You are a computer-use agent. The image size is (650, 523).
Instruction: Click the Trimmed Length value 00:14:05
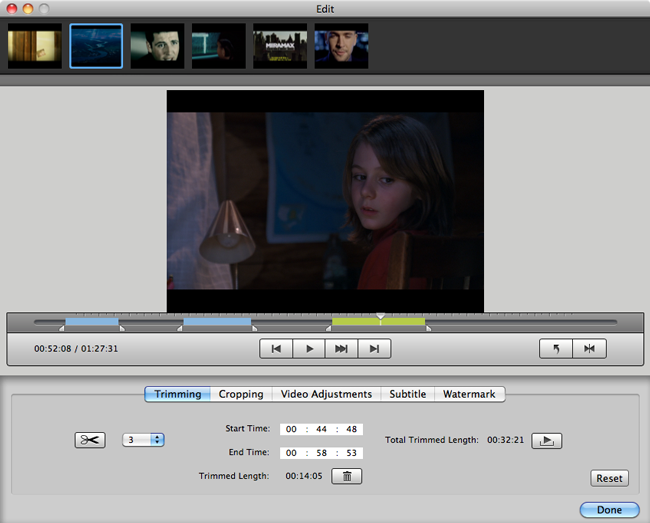pyautogui.click(x=304, y=476)
